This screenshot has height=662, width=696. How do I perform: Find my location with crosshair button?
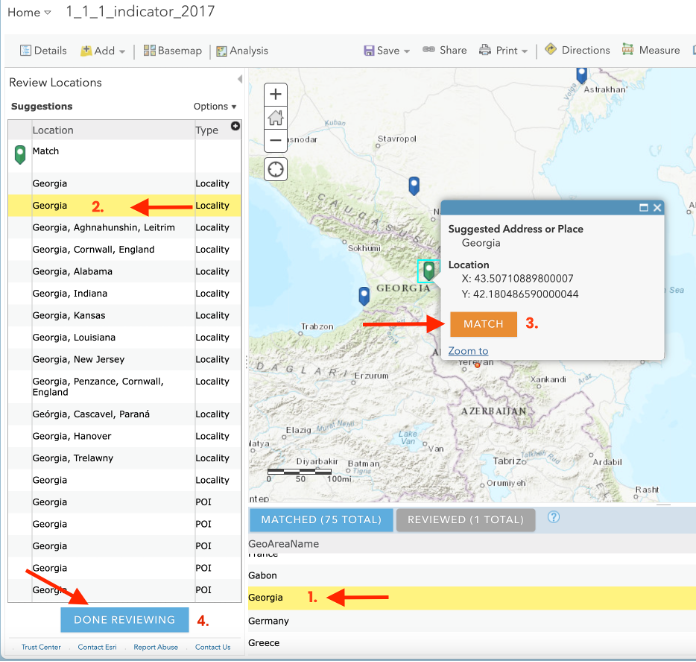(x=276, y=169)
